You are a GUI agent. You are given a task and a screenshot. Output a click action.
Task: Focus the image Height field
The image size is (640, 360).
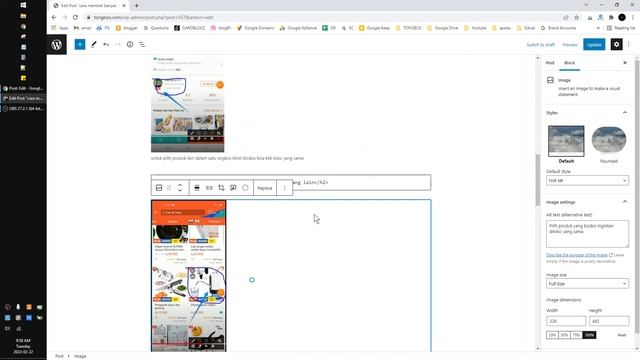click(x=609, y=321)
